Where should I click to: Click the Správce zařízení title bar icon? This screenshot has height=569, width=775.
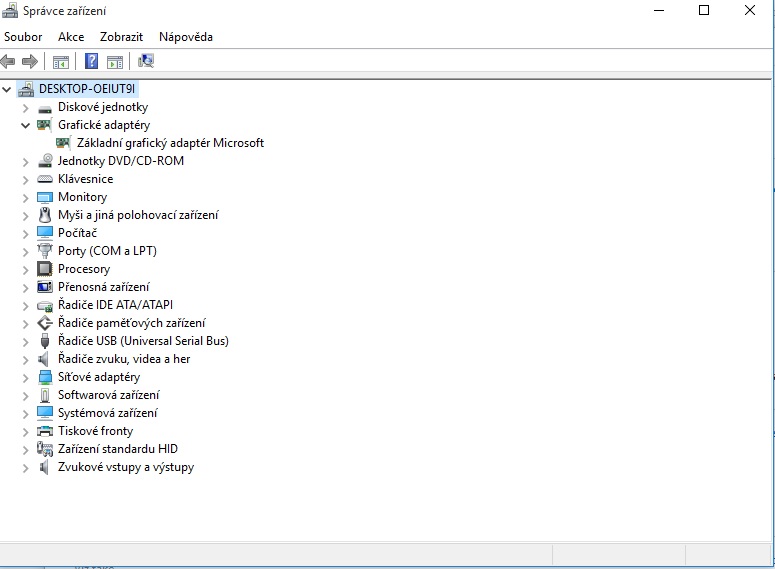[10, 10]
